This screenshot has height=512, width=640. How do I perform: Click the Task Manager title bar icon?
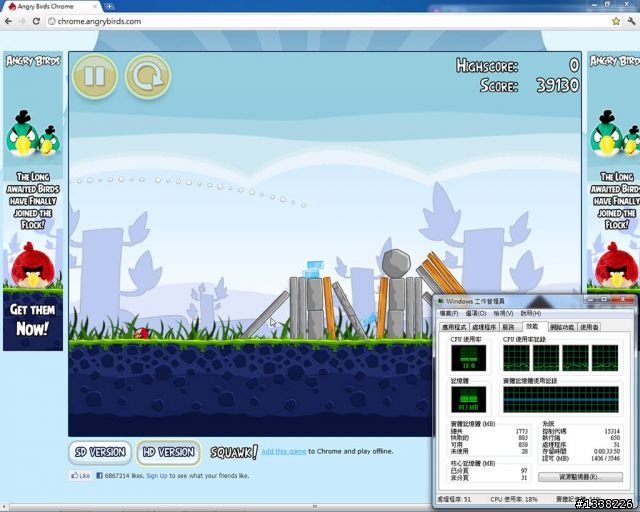click(x=440, y=301)
